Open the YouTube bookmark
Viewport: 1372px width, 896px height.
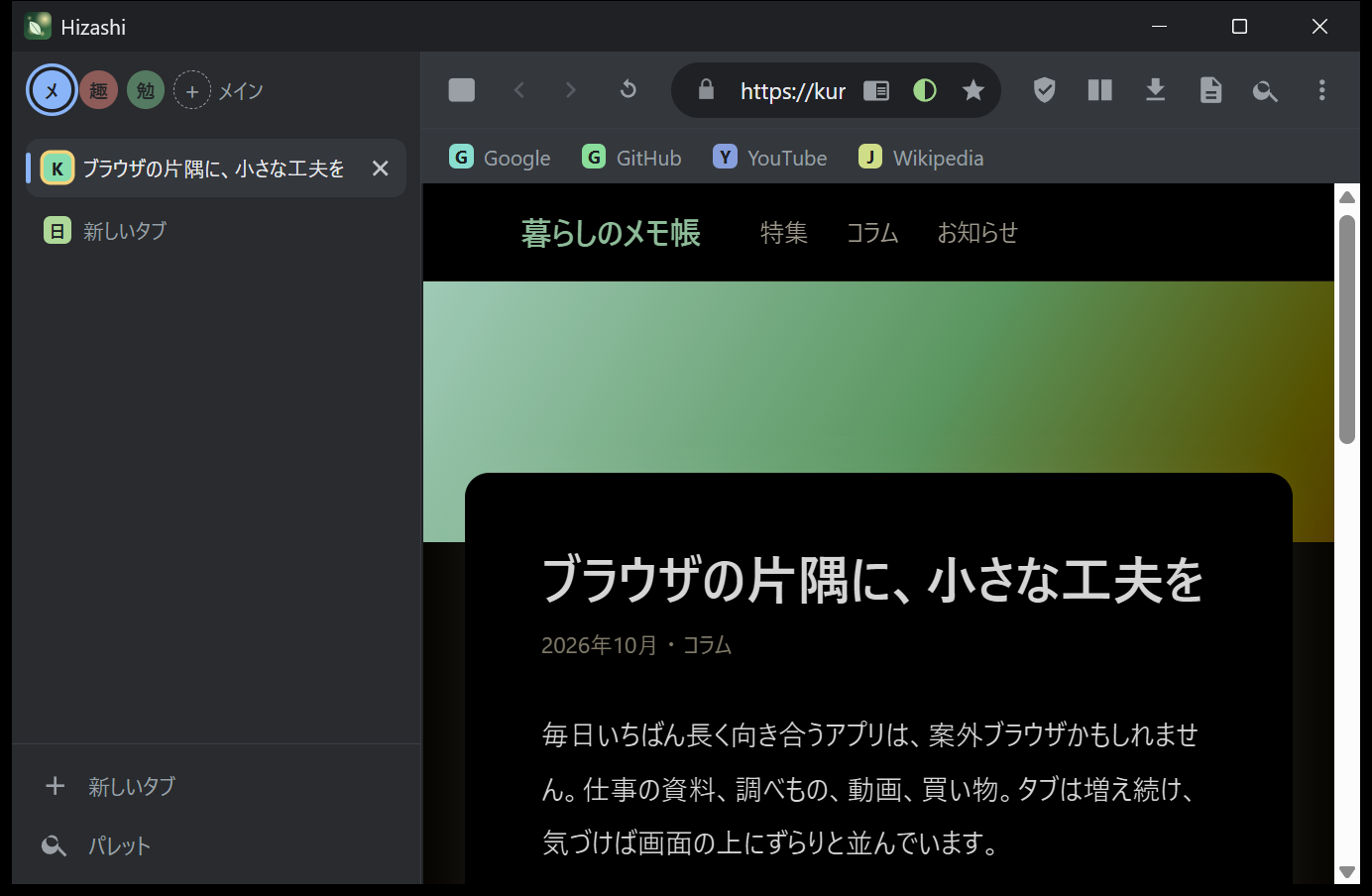tap(769, 158)
